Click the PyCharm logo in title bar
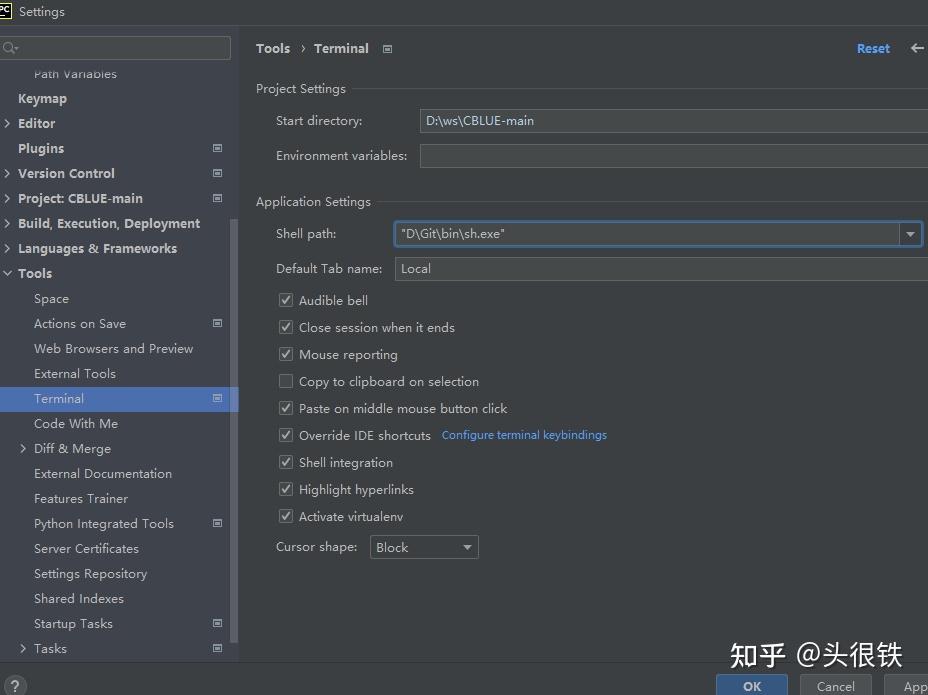928x695 pixels. pos(5,11)
